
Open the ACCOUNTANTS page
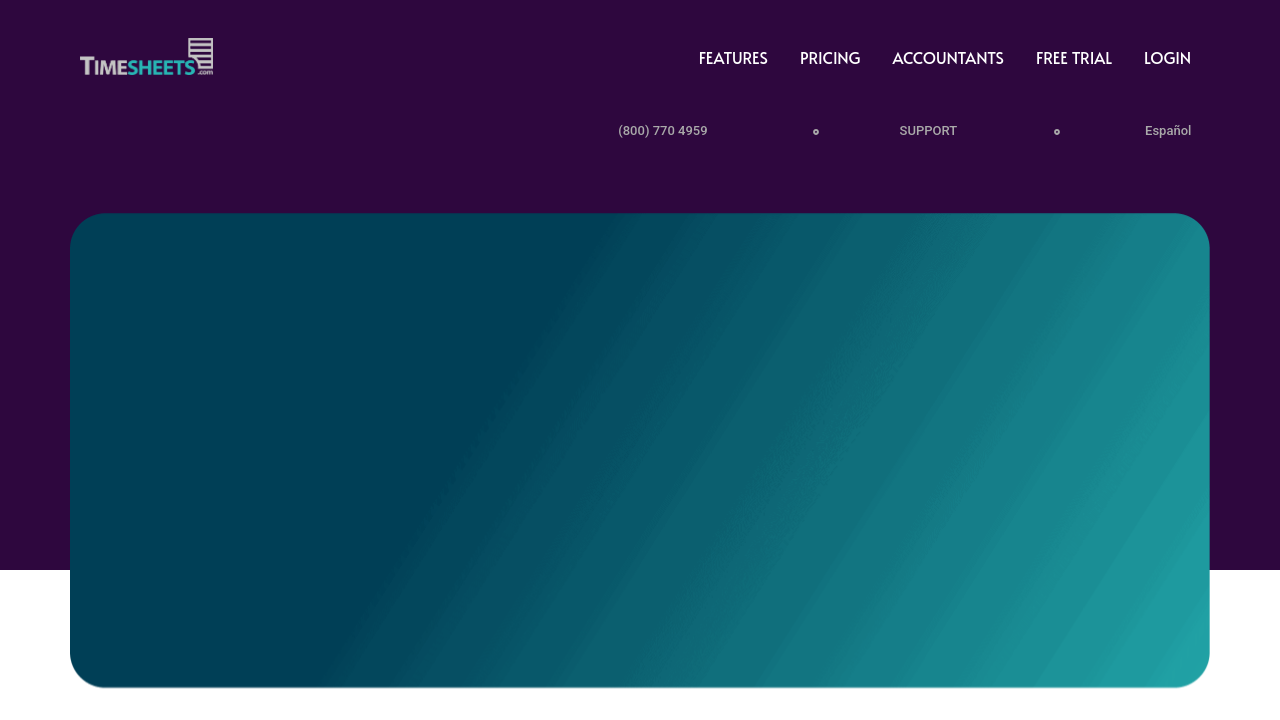(x=947, y=58)
